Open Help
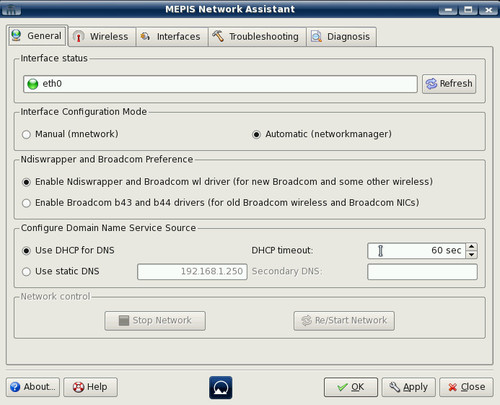 pyautogui.click(x=90, y=387)
